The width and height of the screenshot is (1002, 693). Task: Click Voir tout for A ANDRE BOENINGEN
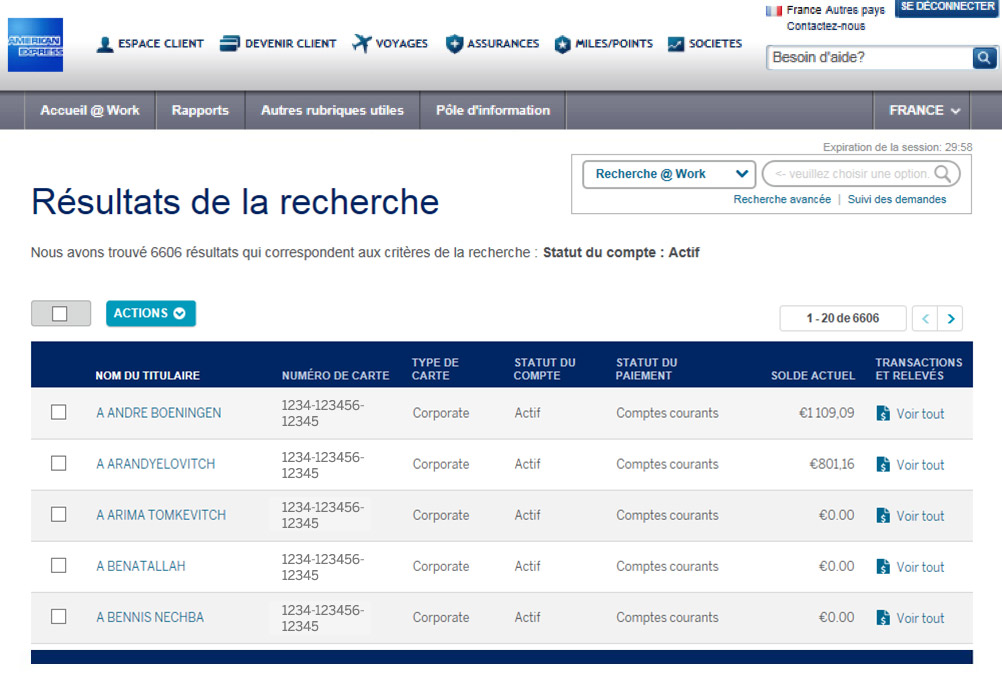(x=920, y=414)
